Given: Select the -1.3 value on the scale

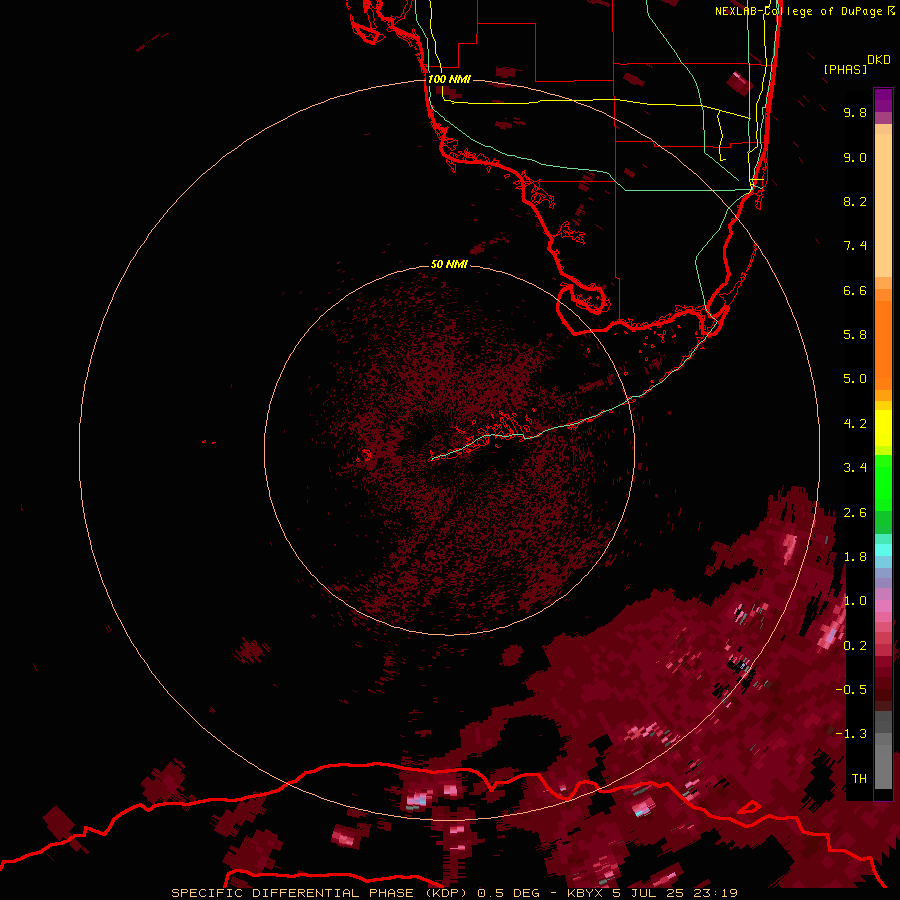Looking at the screenshot, I should pyautogui.click(x=851, y=734).
